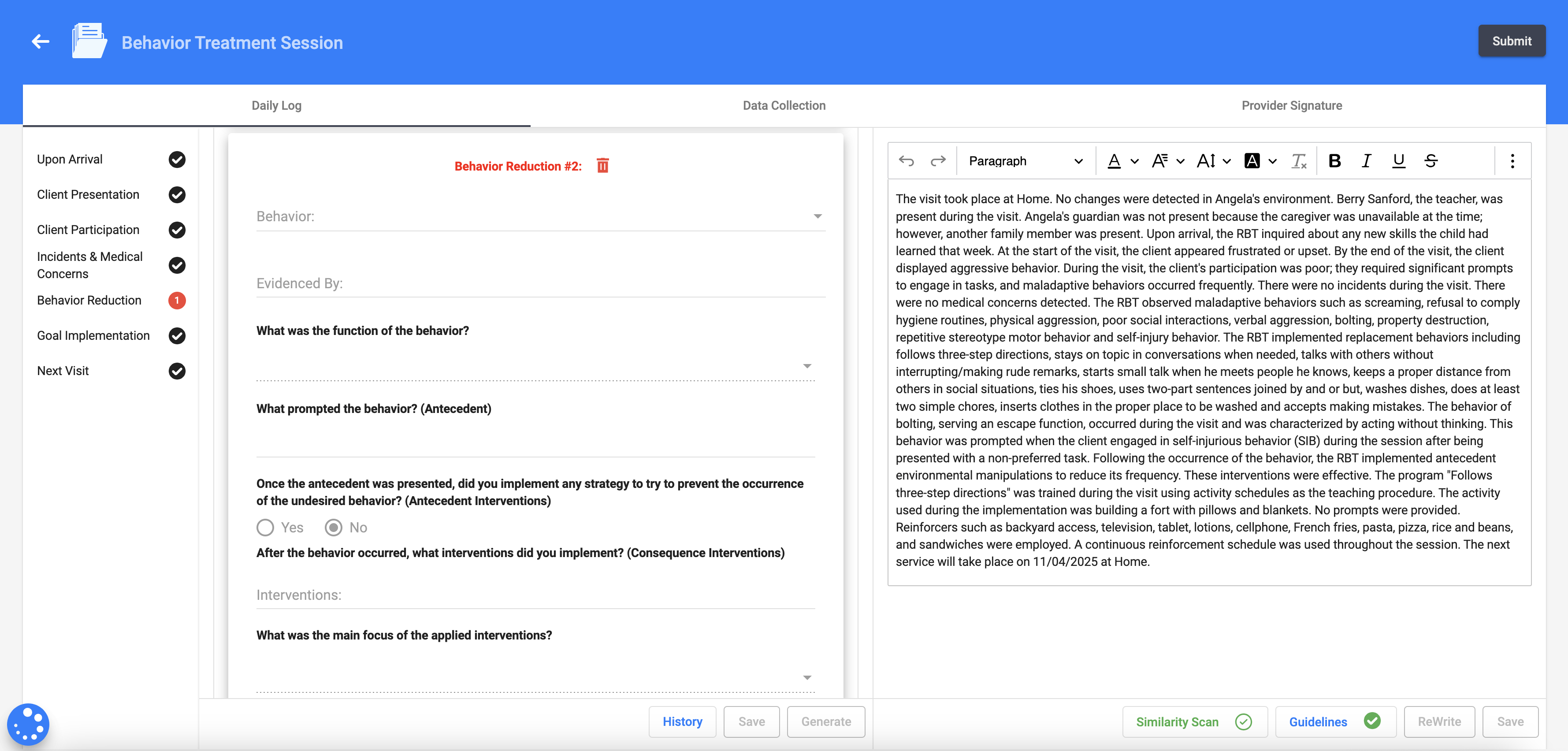The width and height of the screenshot is (1568, 751).
Task: Remove text formatting
Action: coord(1299,161)
